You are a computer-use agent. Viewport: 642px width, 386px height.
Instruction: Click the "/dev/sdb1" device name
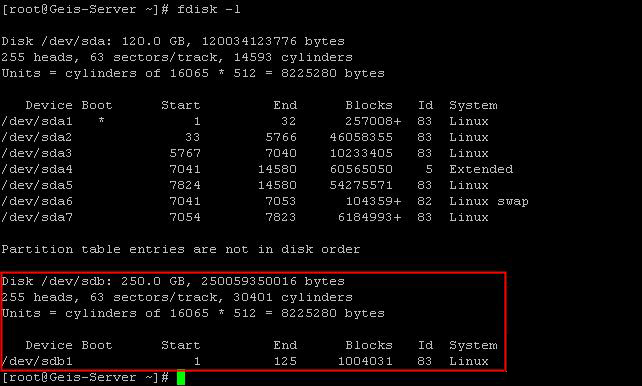[37, 361]
